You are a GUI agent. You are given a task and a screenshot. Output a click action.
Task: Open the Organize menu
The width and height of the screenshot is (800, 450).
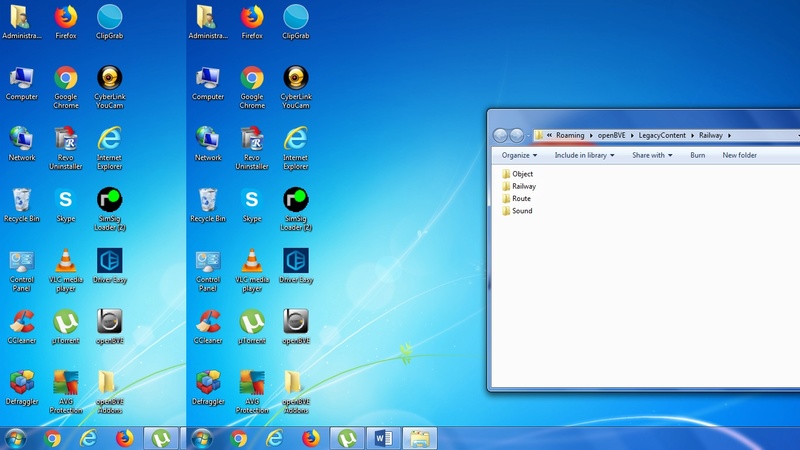(x=519, y=155)
